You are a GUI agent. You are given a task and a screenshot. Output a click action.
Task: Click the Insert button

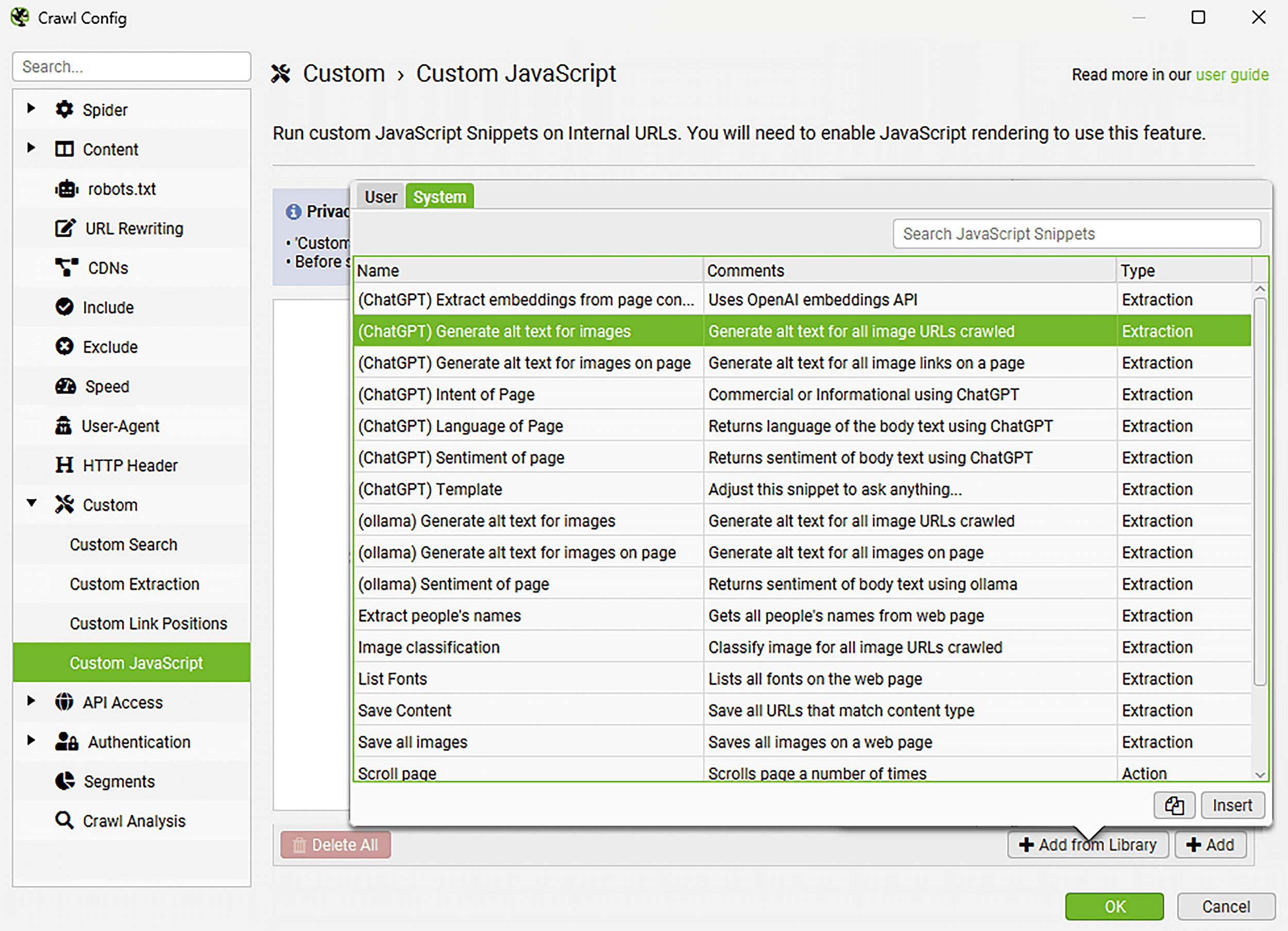coord(1232,805)
